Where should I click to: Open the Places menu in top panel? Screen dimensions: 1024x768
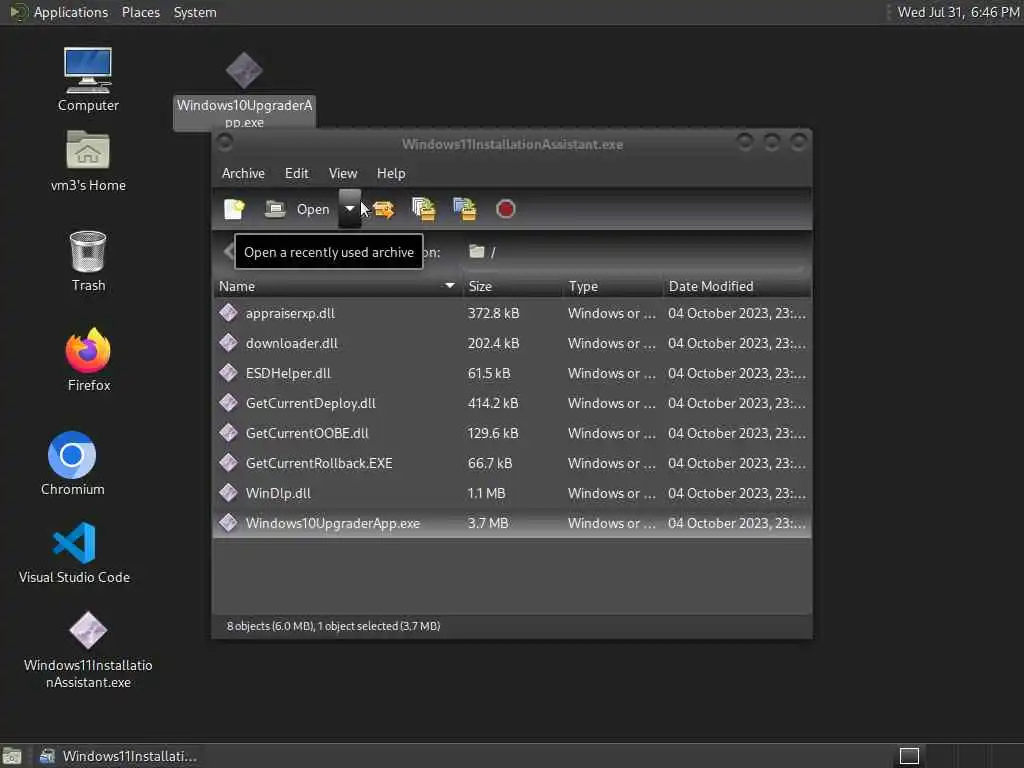pos(141,12)
